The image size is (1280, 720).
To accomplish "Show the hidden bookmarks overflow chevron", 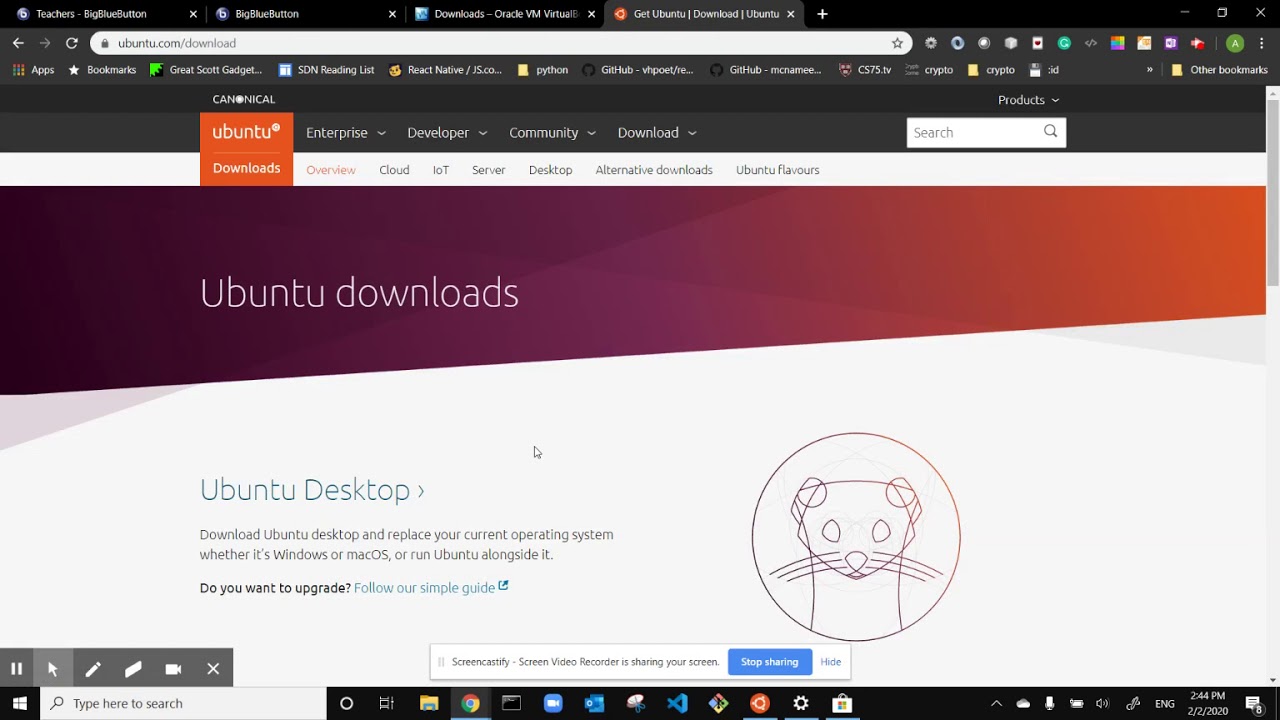I will click(1149, 70).
